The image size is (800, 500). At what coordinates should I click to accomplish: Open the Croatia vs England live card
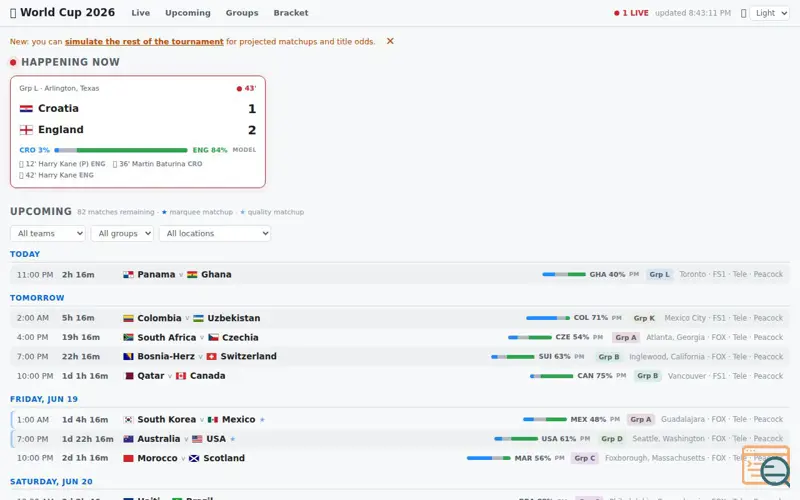[138, 132]
